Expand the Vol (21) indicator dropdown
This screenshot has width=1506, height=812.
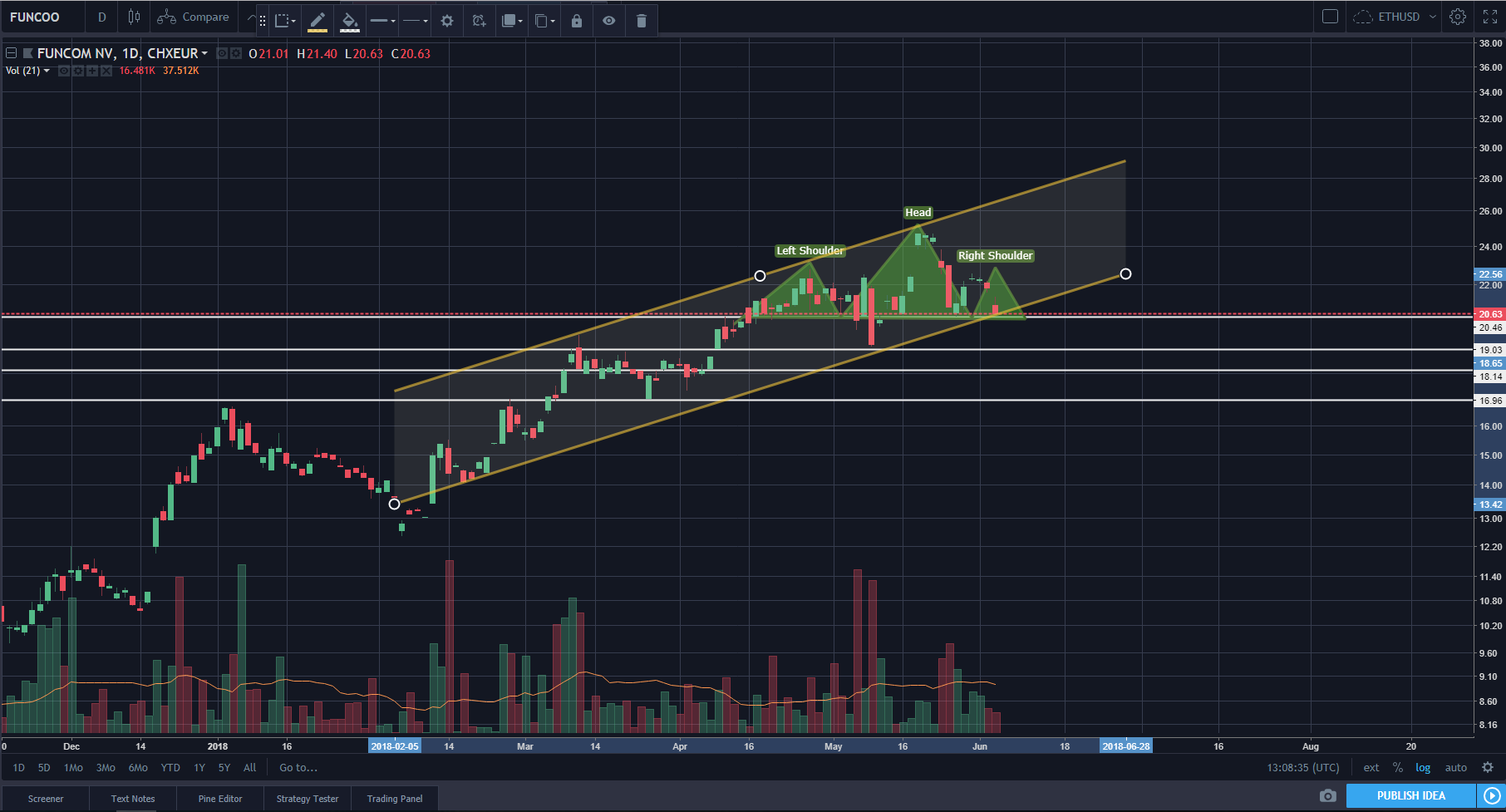(47, 71)
